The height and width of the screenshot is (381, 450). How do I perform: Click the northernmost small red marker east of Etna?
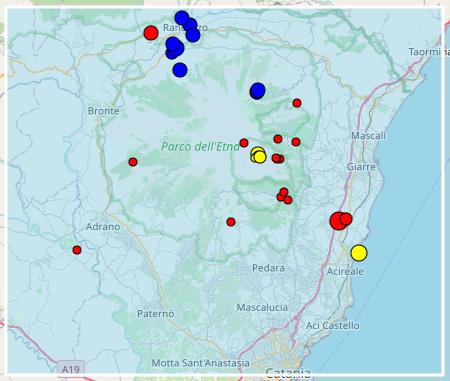(x=297, y=103)
